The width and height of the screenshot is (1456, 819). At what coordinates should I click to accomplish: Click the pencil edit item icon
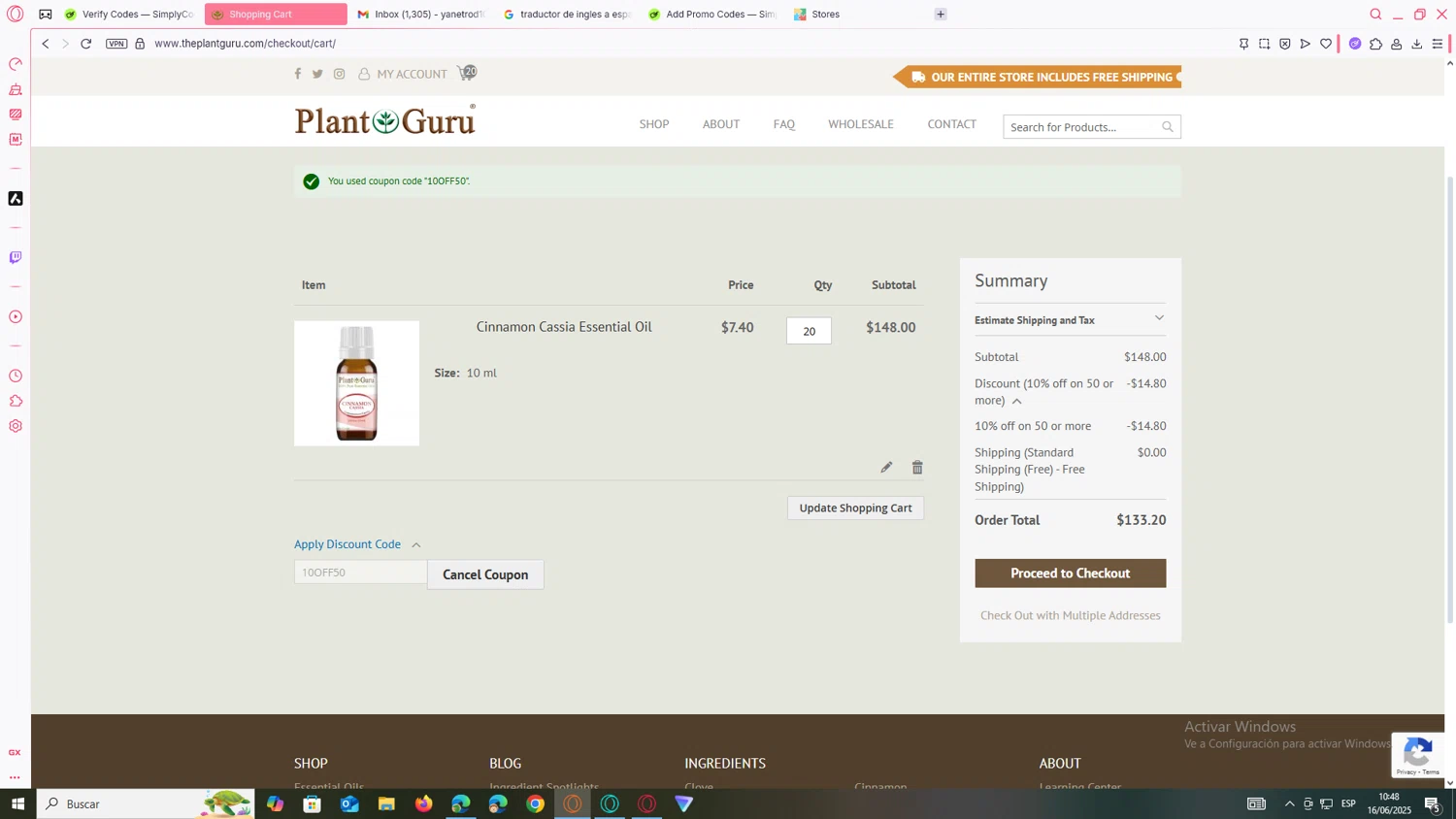886,468
